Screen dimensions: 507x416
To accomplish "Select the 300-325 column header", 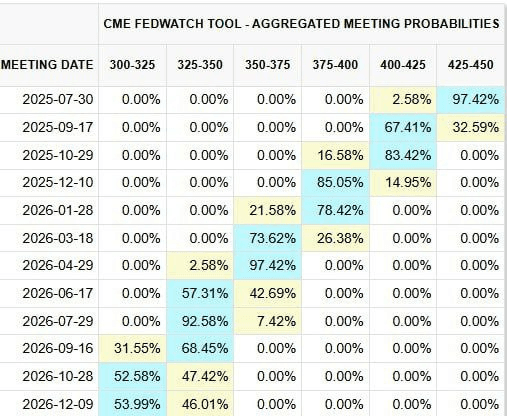I will click(x=132, y=65).
